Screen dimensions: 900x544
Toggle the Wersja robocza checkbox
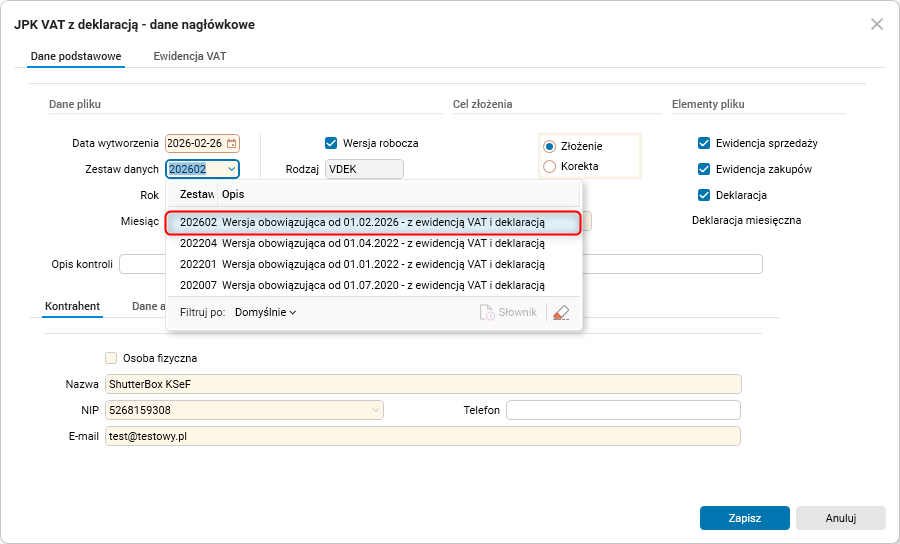[332, 143]
